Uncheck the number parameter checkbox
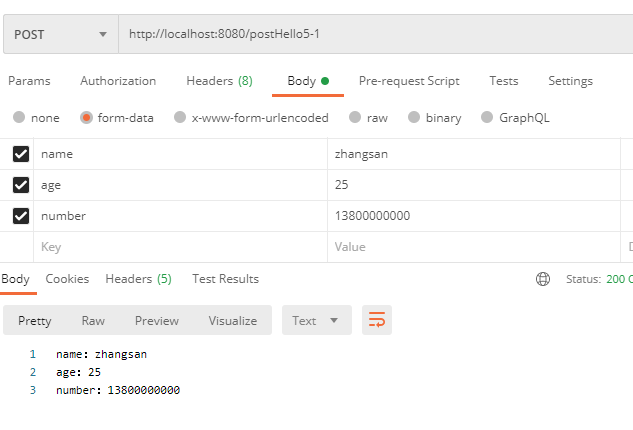Screen dimensions: 633x430 [20, 216]
